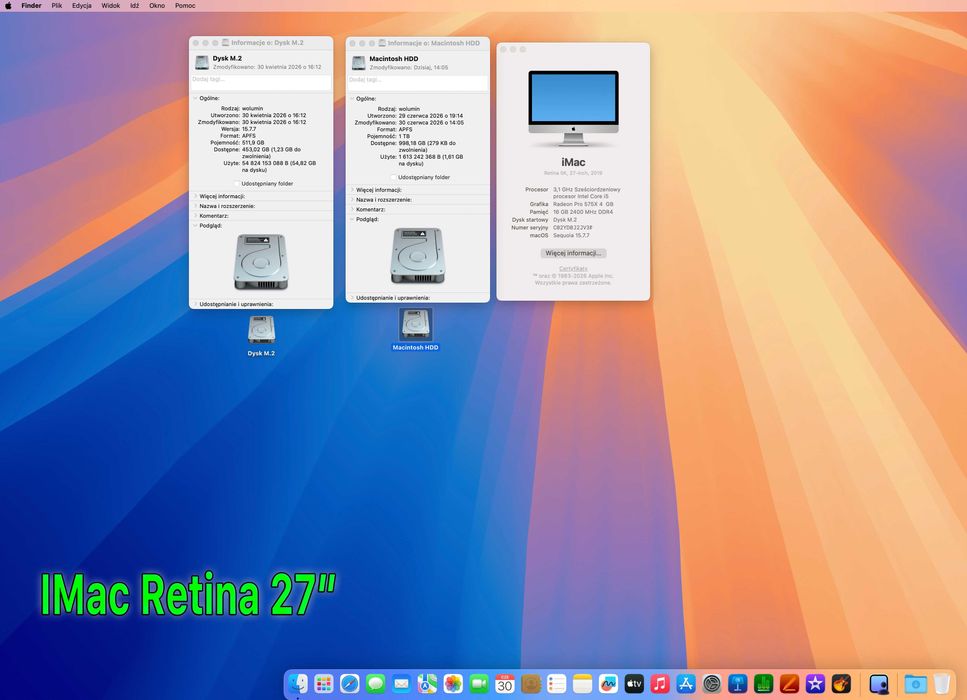This screenshot has height=700, width=967.
Task: Open the Downloads folder in Dock
Action: point(916,683)
